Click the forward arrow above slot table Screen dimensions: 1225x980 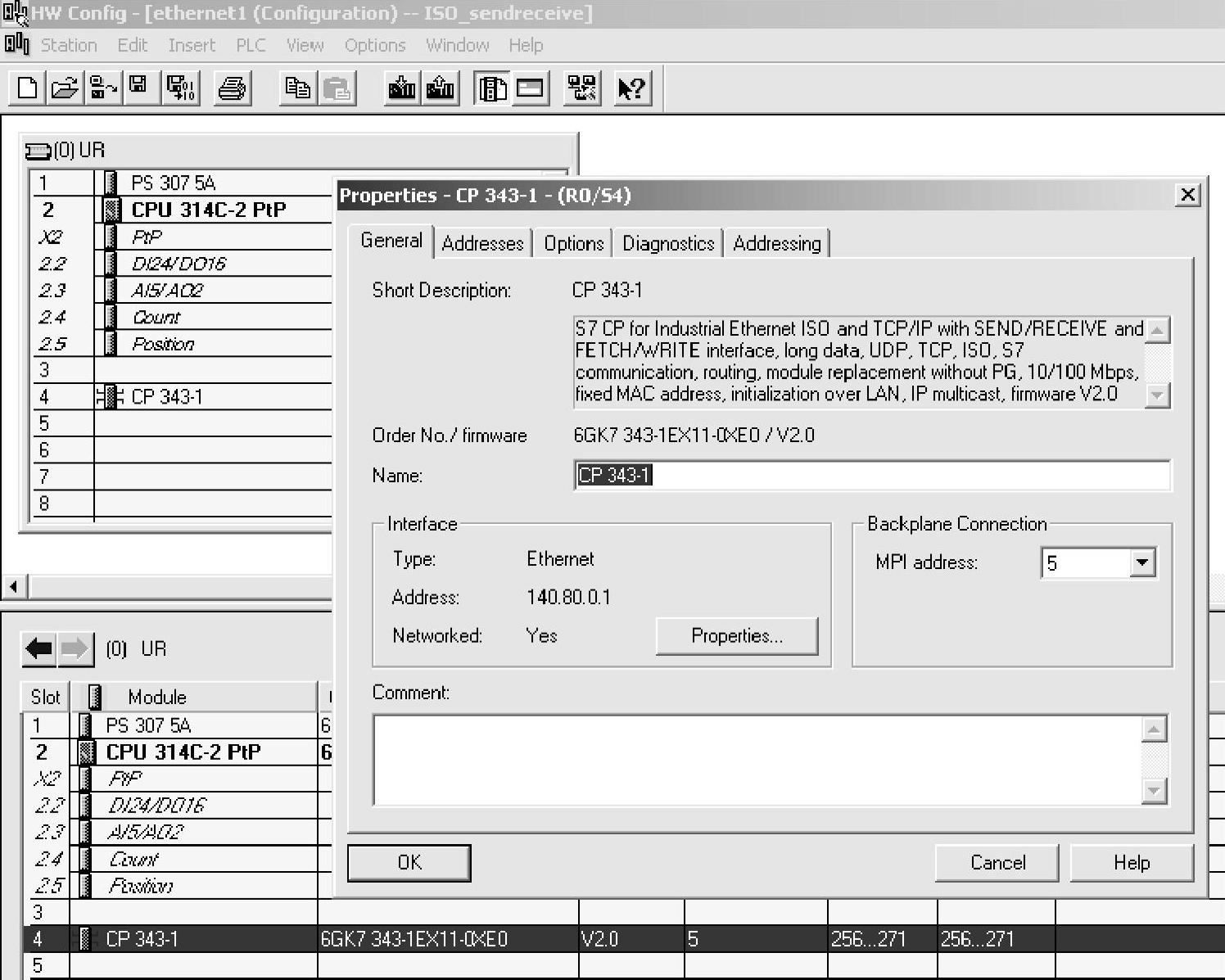pos(75,650)
